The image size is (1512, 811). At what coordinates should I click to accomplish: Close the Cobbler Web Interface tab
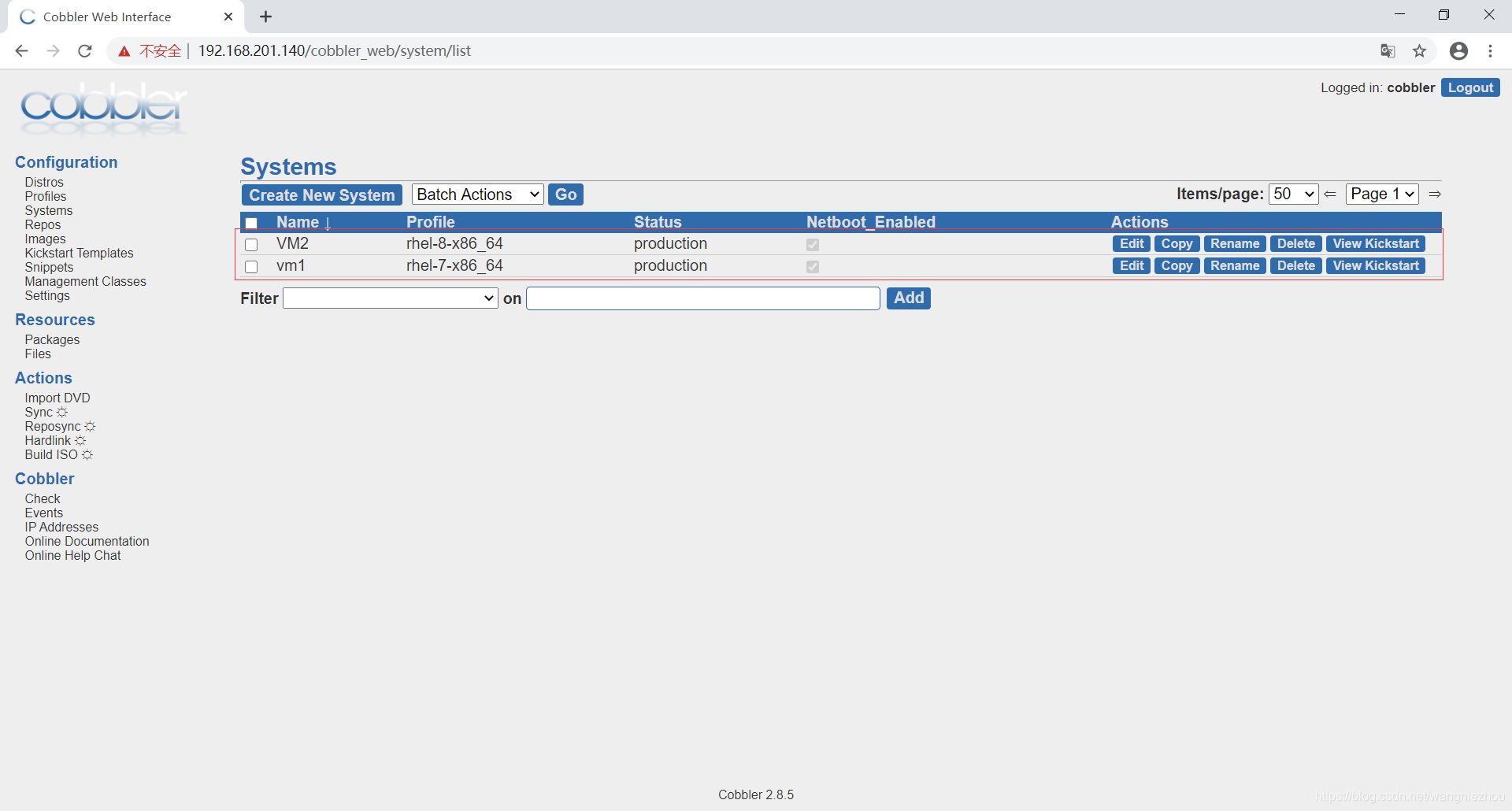point(228,17)
